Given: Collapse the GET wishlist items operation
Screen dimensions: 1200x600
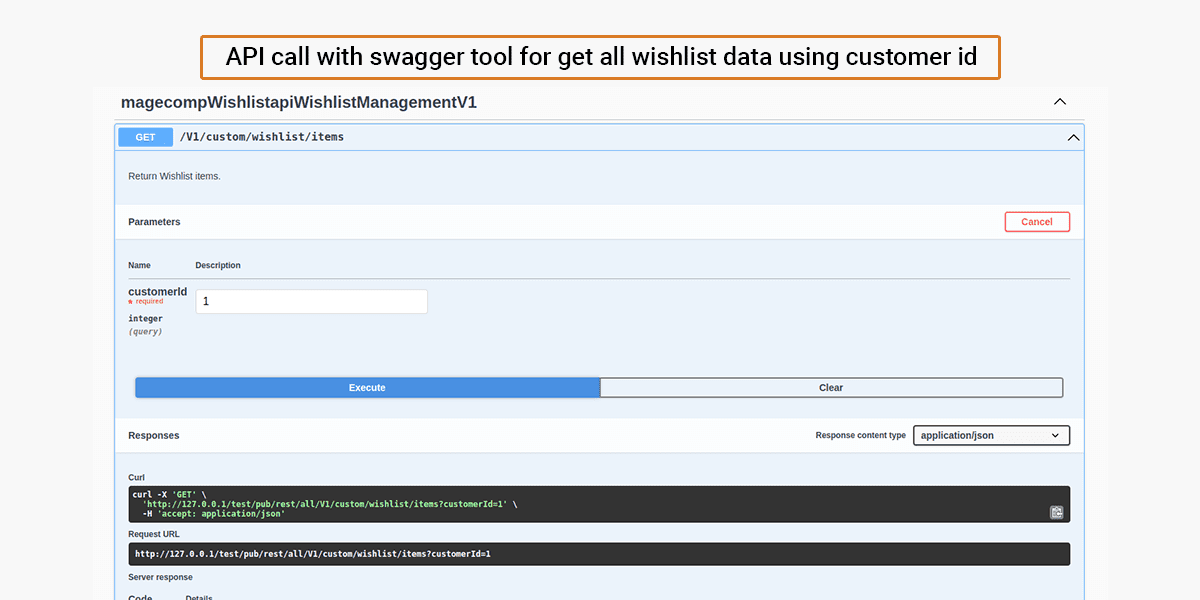Looking at the screenshot, I should coord(1073,137).
